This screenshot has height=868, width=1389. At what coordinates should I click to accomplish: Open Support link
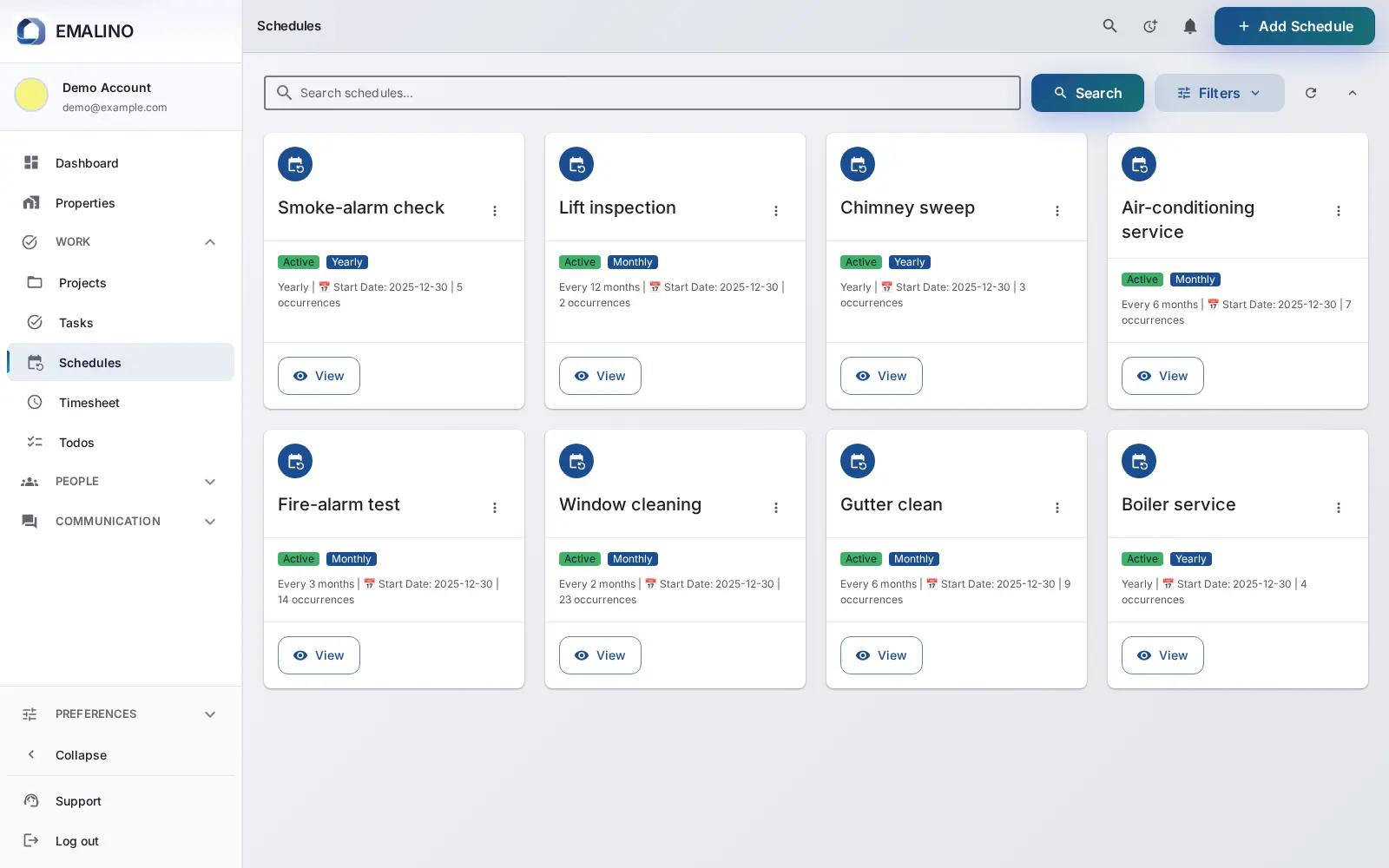click(121, 801)
